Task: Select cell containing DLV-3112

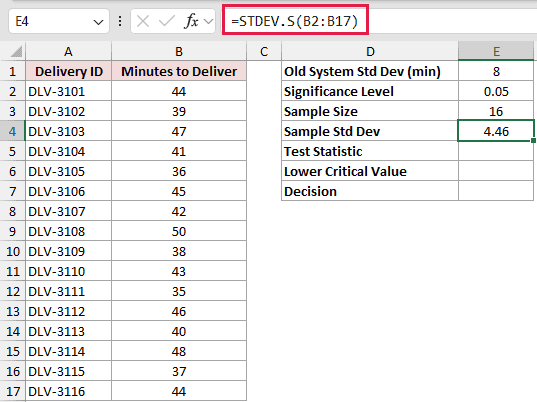Action: click(68, 312)
